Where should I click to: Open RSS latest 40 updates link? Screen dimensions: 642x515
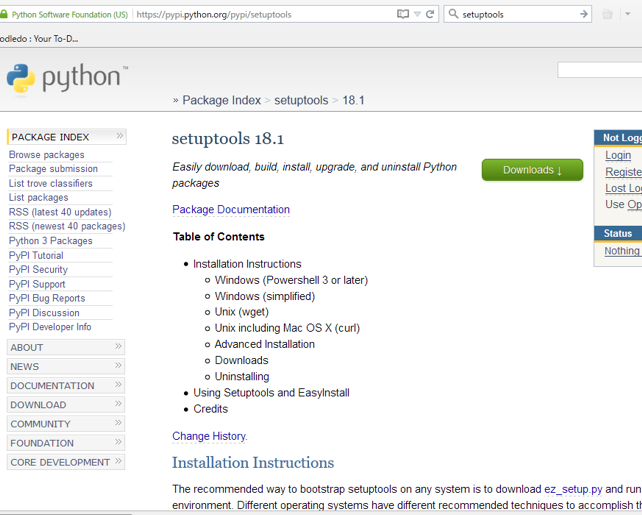60,212
